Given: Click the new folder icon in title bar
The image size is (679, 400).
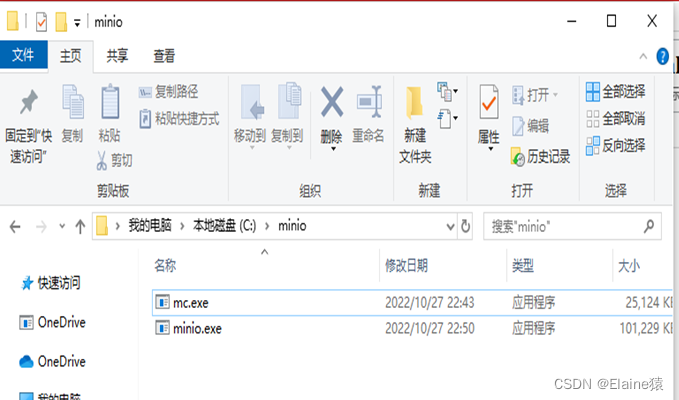Looking at the screenshot, I should coord(61,22).
